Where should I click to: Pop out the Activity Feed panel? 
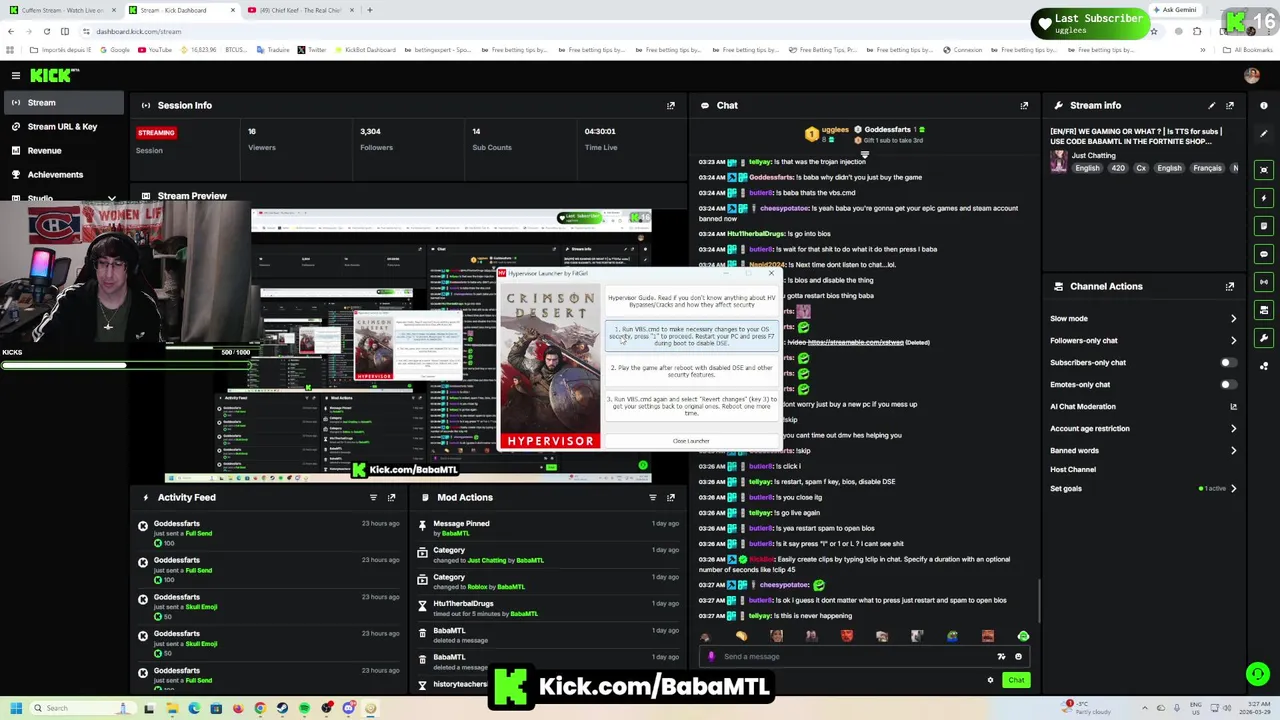click(x=391, y=497)
